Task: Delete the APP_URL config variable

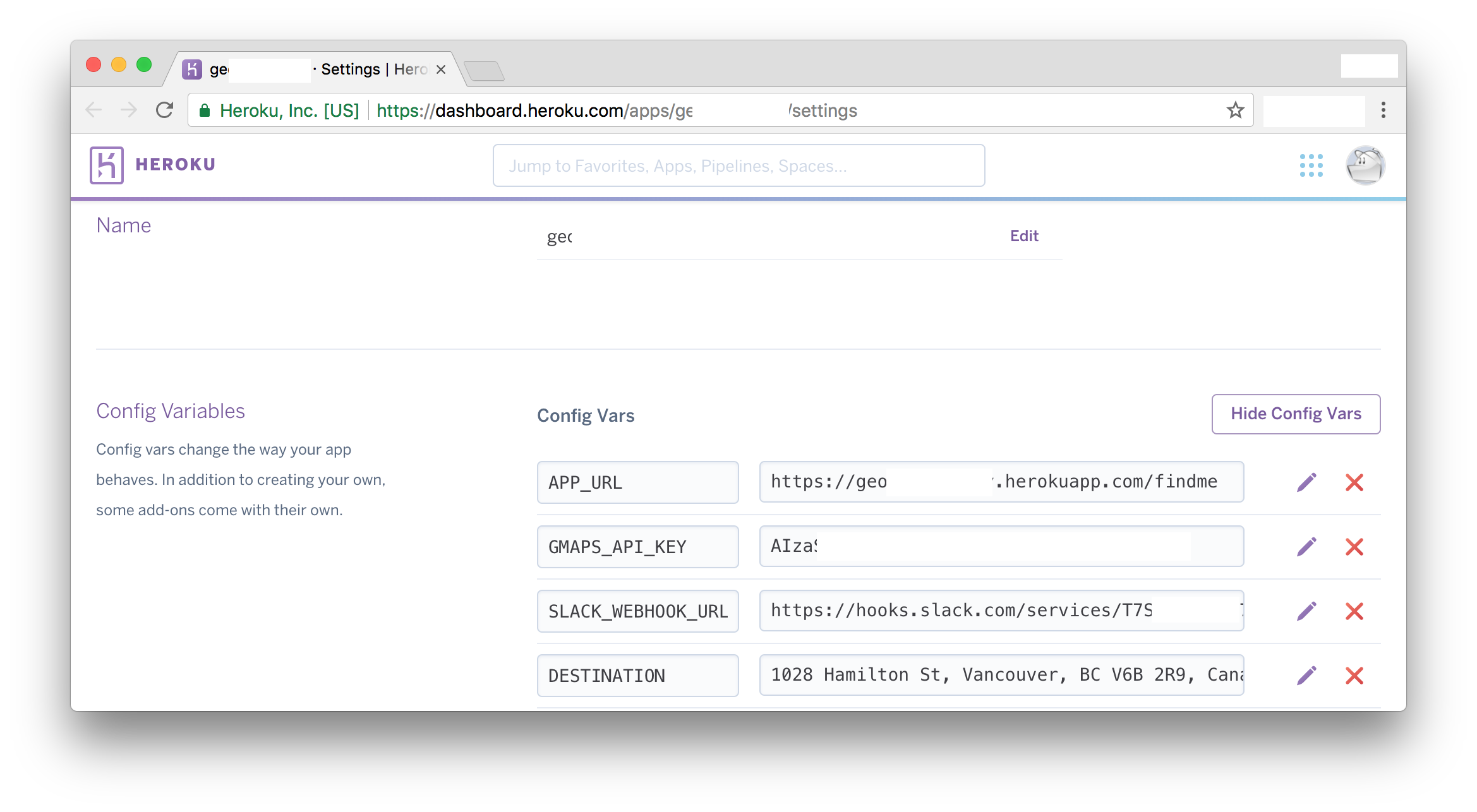Action: pyautogui.click(x=1354, y=482)
